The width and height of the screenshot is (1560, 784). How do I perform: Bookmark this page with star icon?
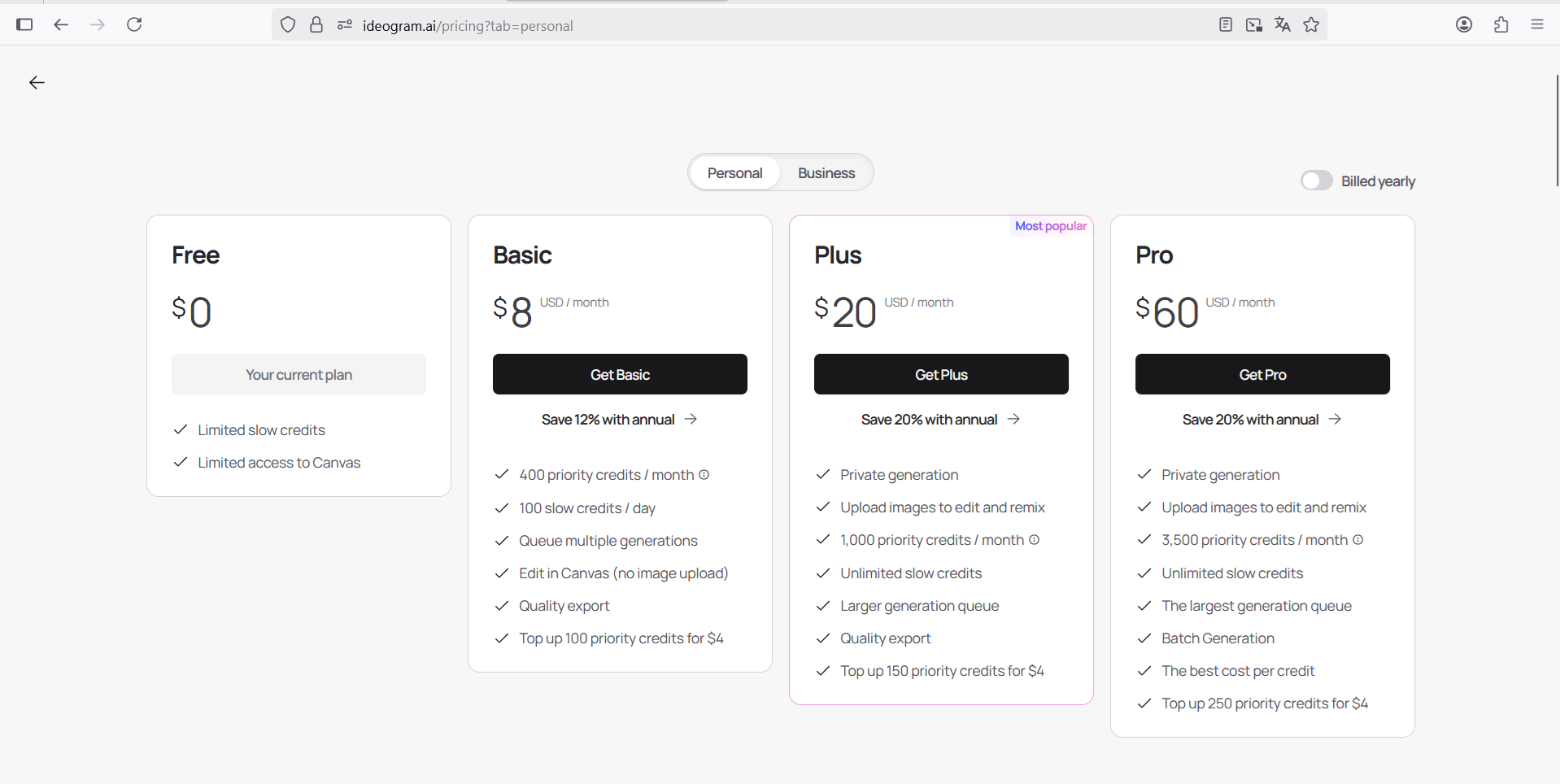[1311, 25]
